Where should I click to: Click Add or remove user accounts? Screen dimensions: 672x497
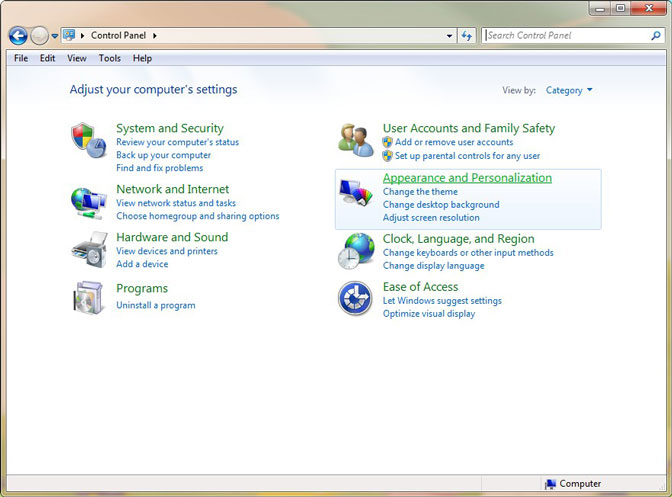454,142
